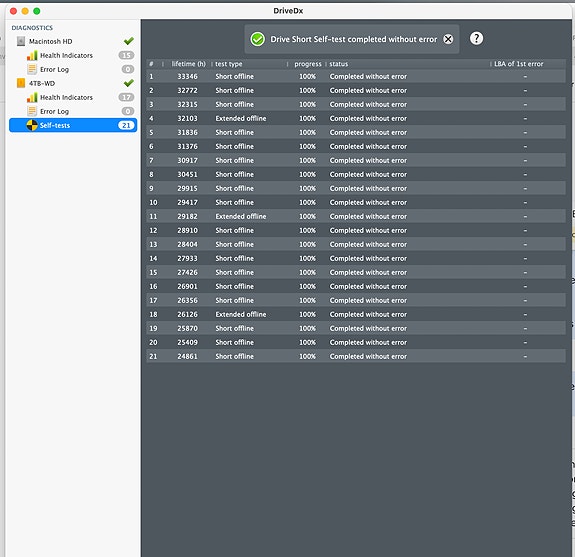This screenshot has width=575, height=557.
Task: Select the Macintosh HD drive icon
Action: click(21, 41)
